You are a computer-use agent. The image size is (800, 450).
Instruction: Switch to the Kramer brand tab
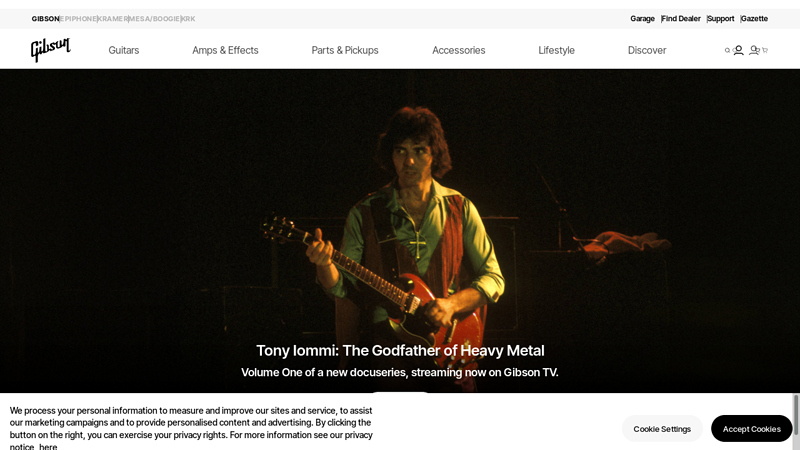tap(113, 19)
